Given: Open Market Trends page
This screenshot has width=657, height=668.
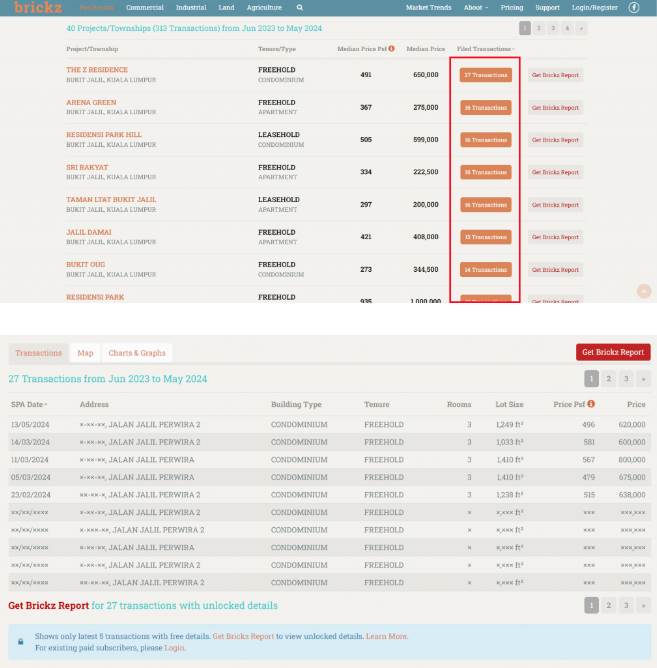Looking at the screenshot, I should pyautogui.click(x=429, y=8).
